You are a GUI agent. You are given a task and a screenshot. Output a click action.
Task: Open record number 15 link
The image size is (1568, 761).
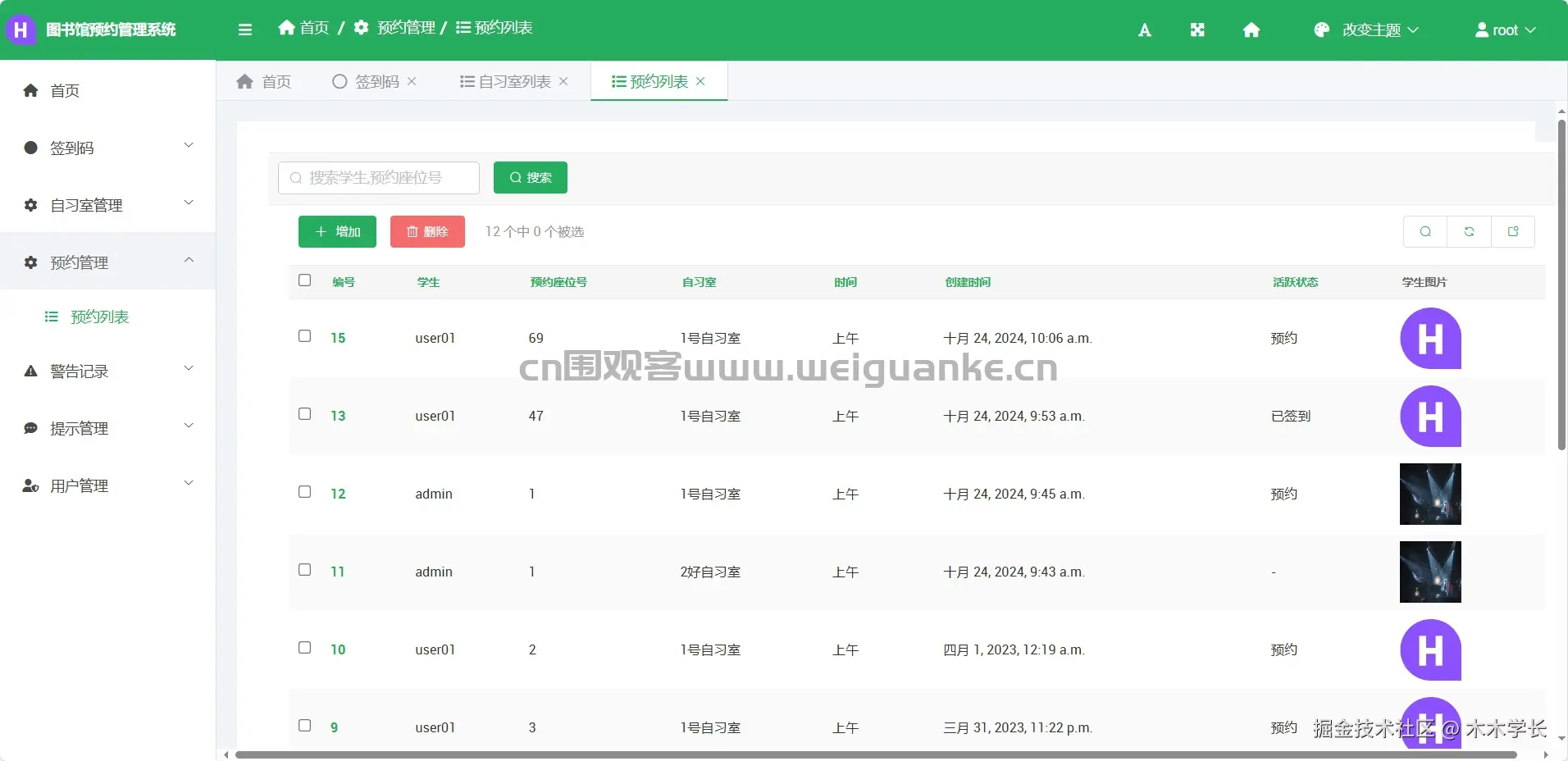338,338
